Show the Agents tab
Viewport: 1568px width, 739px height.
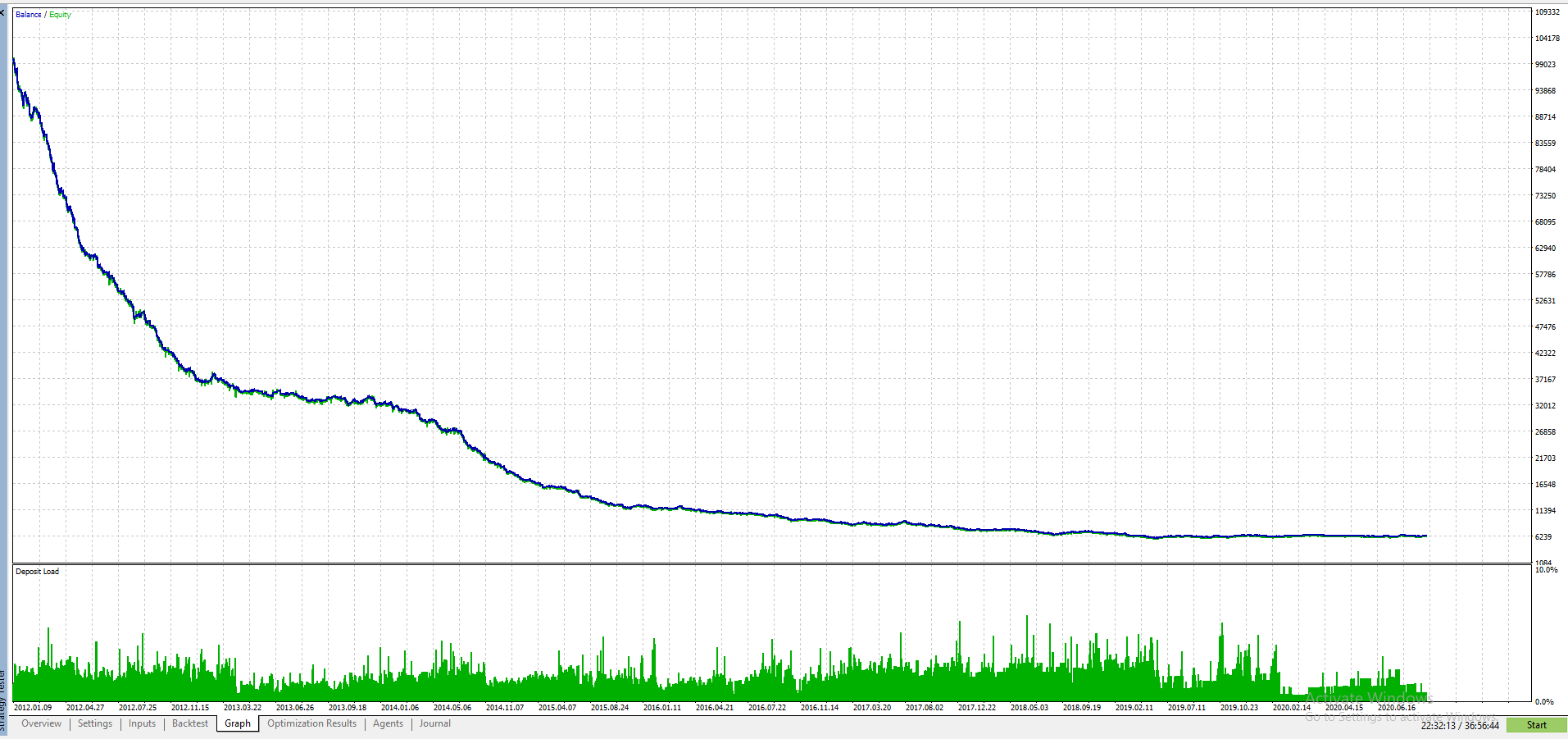[x=388, y=723]
